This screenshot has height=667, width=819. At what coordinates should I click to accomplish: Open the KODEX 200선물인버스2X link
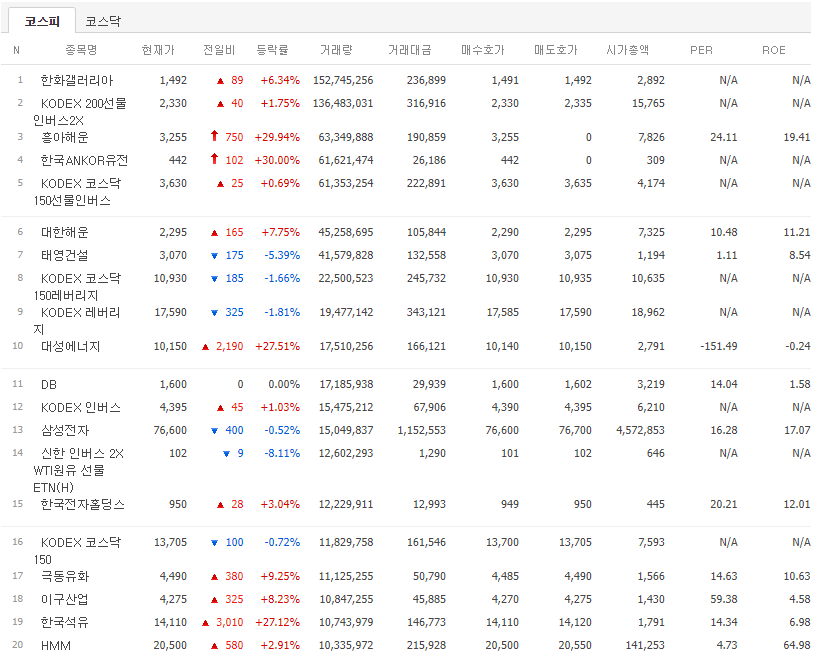click(x=79, y=112)
